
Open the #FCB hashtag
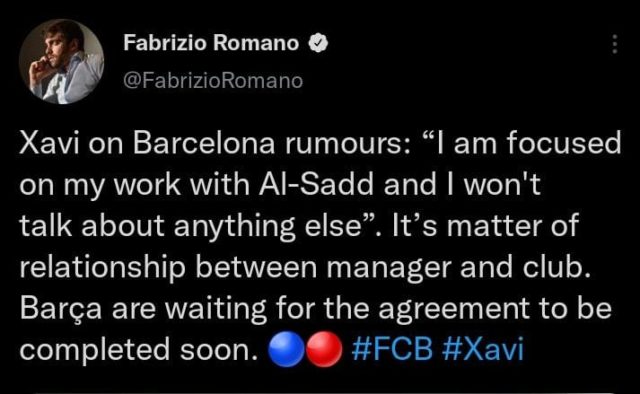(x=391, y=349)
